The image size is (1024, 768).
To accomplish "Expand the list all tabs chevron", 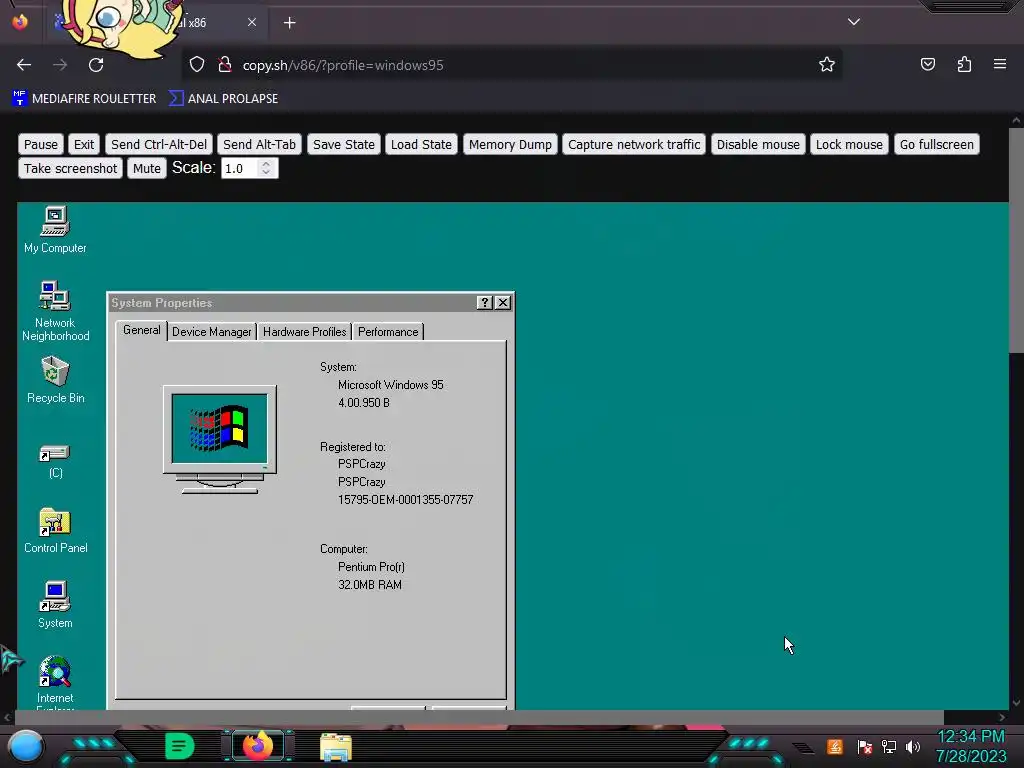I will click(854, 22).
